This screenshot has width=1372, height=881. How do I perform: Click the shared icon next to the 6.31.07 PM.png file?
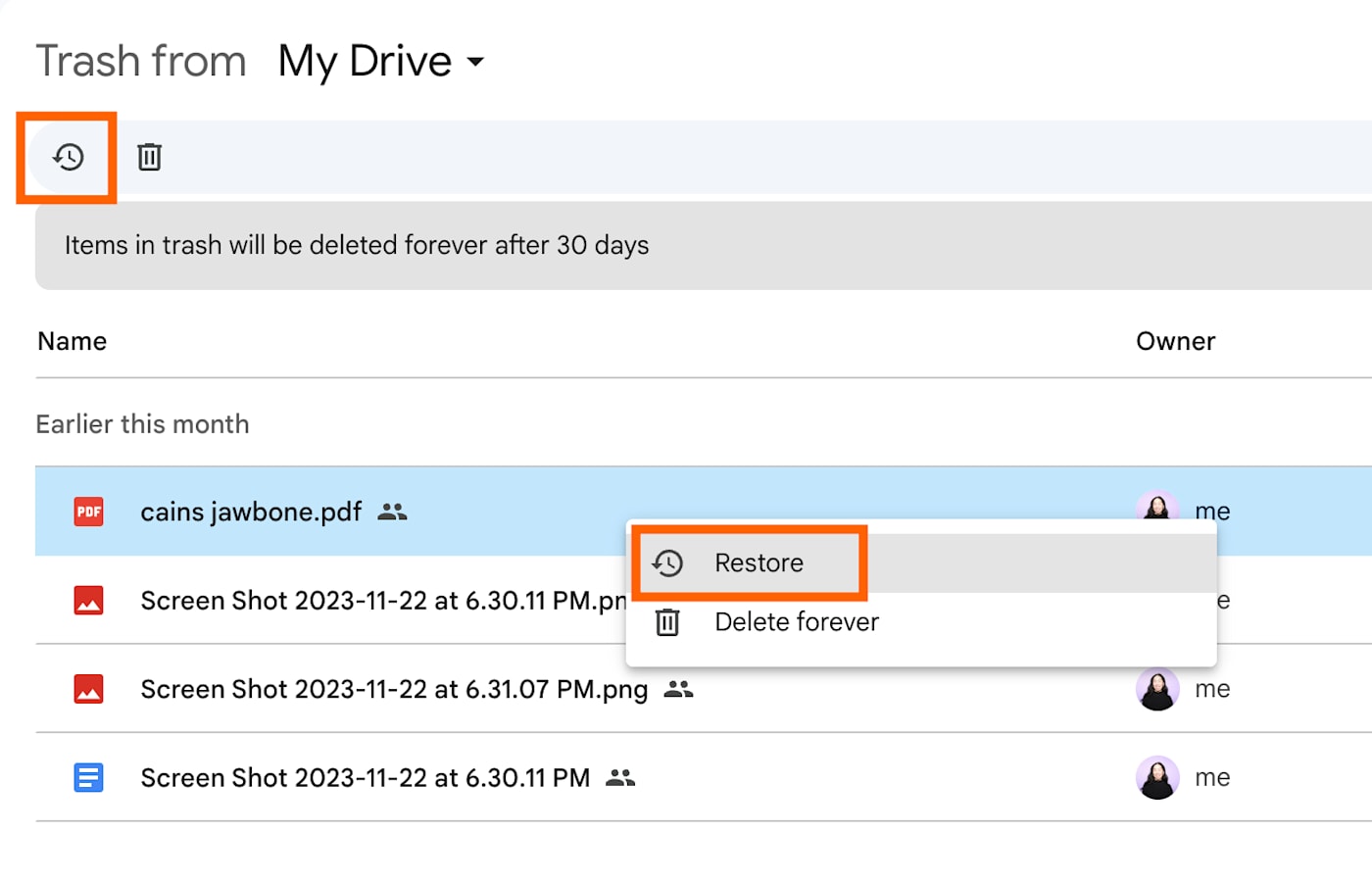click(678, 689)
